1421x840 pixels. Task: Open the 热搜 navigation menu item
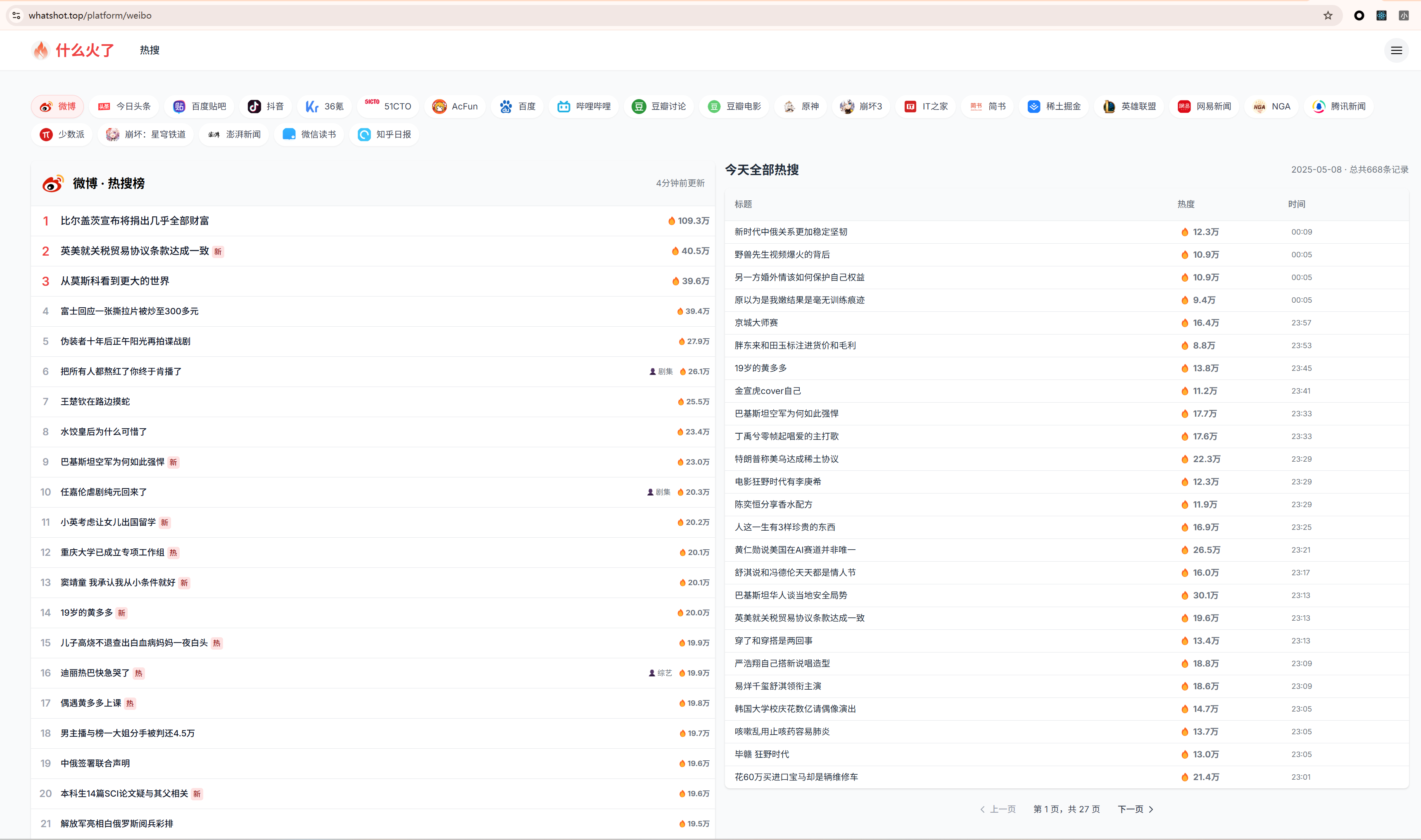(x=150, y=50)
